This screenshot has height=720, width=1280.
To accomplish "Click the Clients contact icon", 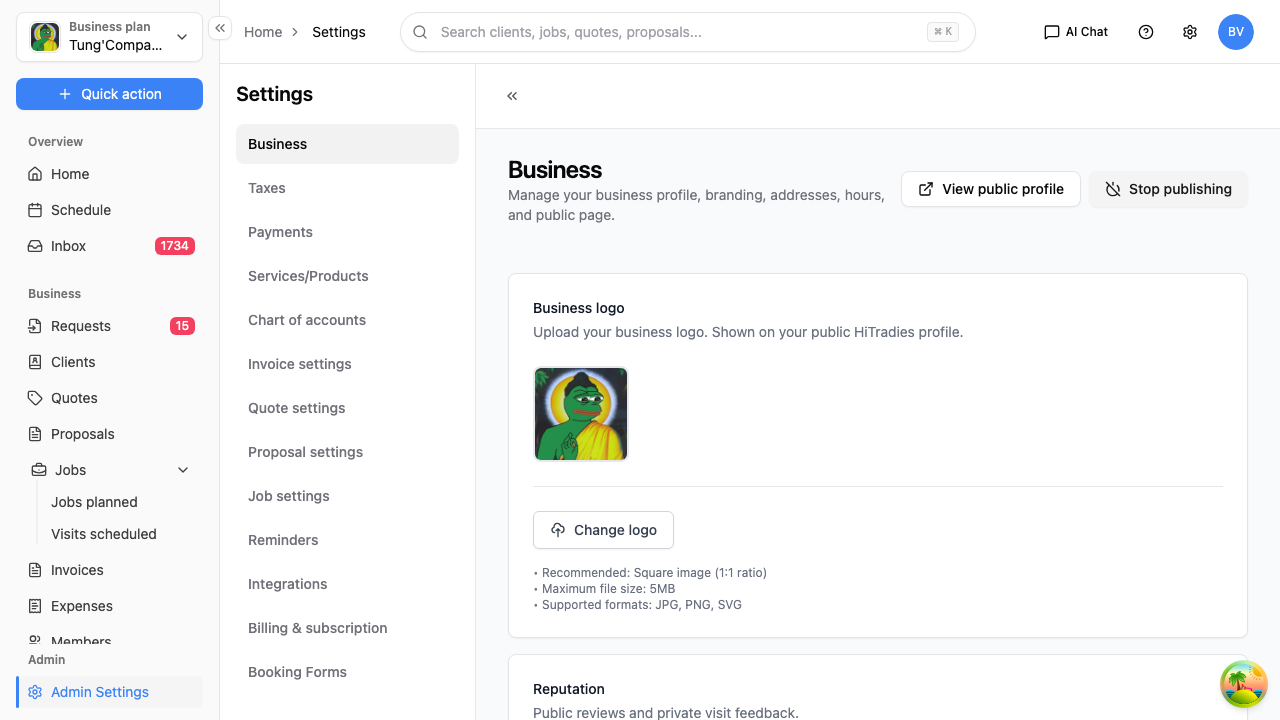I will click(x=35, y=362).
